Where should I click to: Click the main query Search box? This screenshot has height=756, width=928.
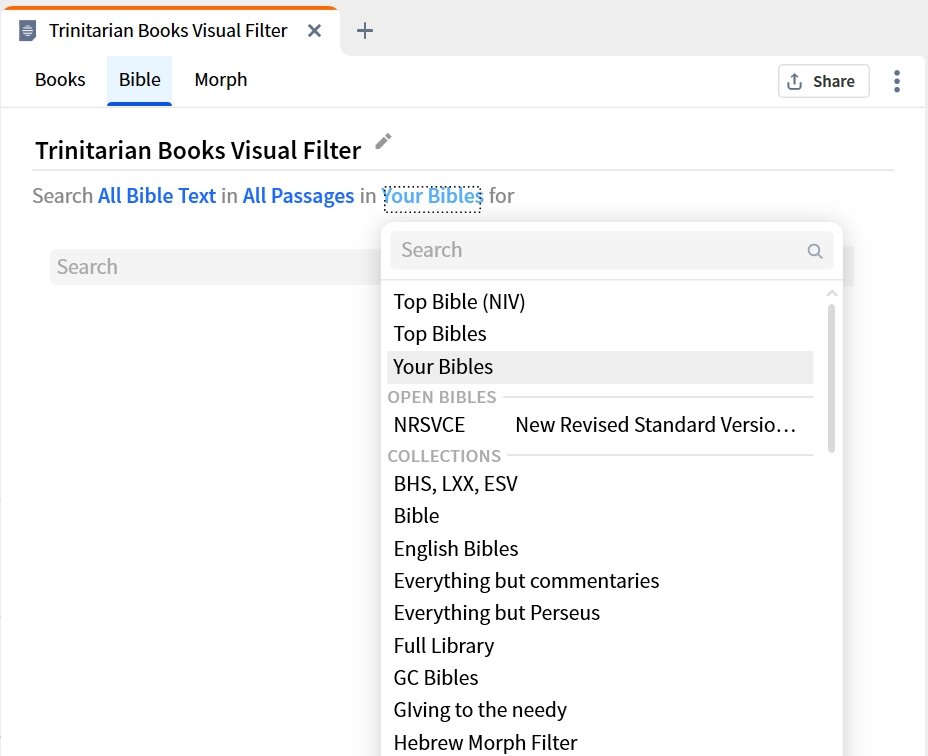click(216, 267)
